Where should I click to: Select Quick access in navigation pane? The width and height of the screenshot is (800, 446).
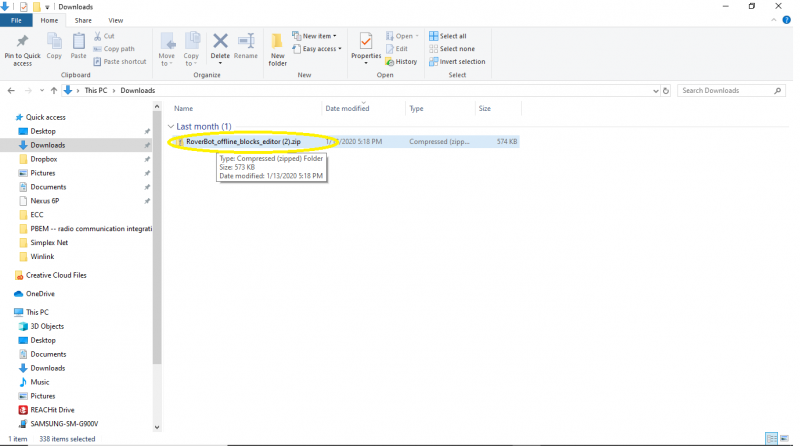point(45,117)
